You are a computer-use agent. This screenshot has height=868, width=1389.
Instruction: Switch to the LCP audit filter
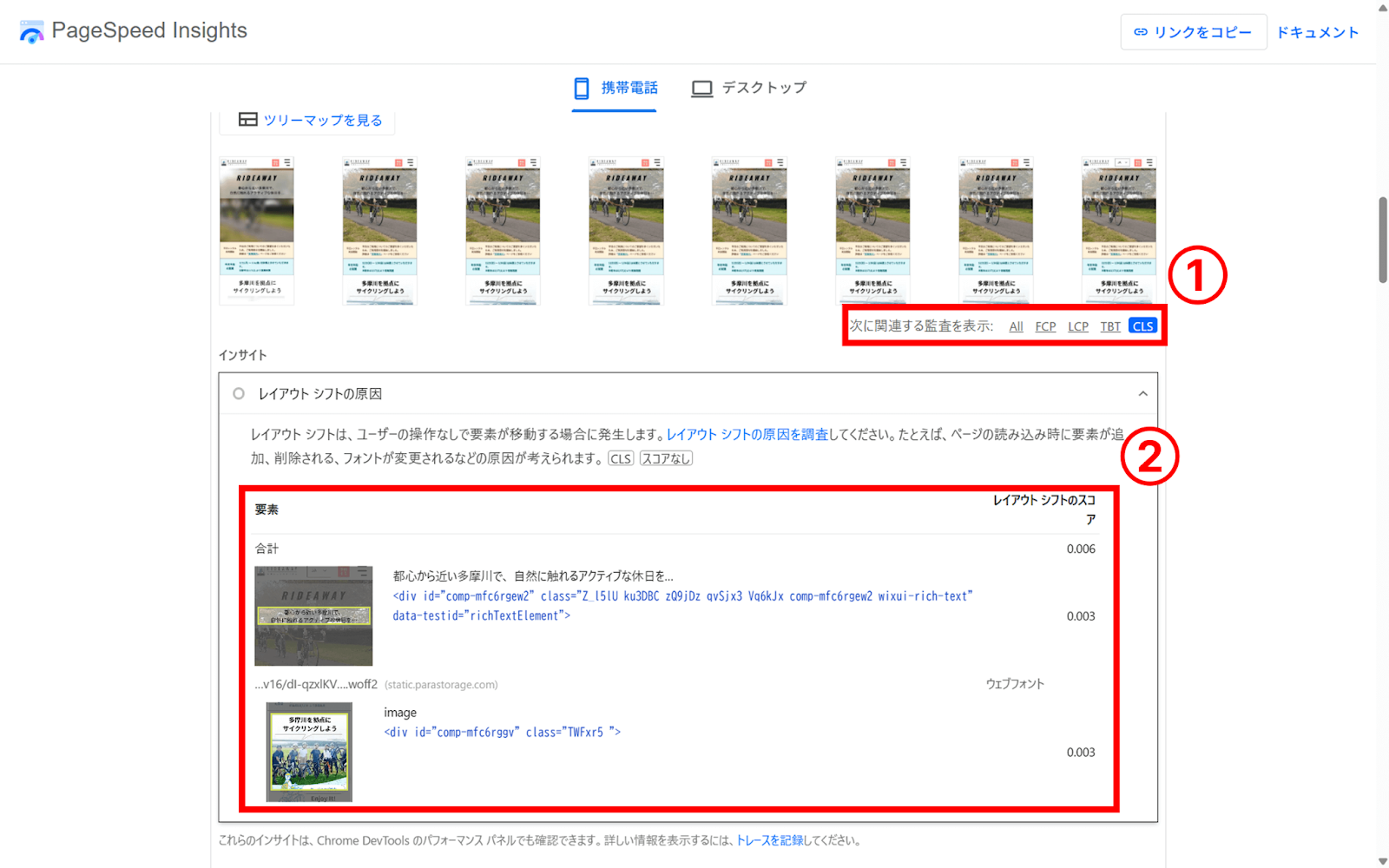[1077, 326]
